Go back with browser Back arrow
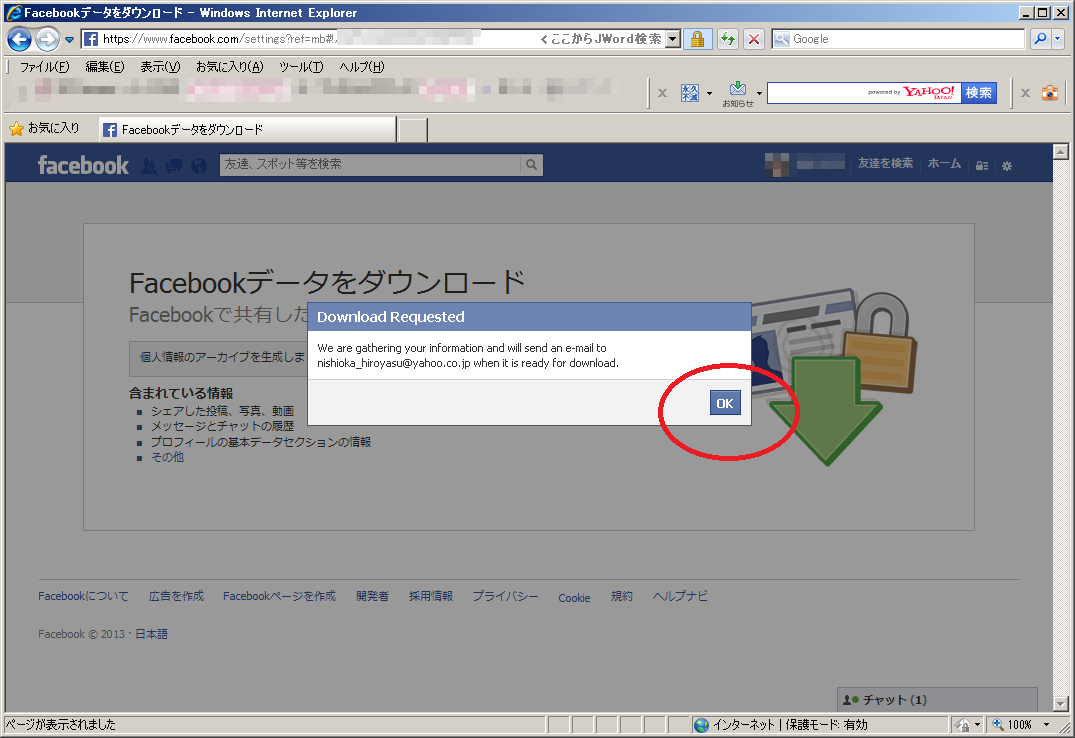Image resolution: width=1075 pixels, height=738 pixels. point(19,39)
